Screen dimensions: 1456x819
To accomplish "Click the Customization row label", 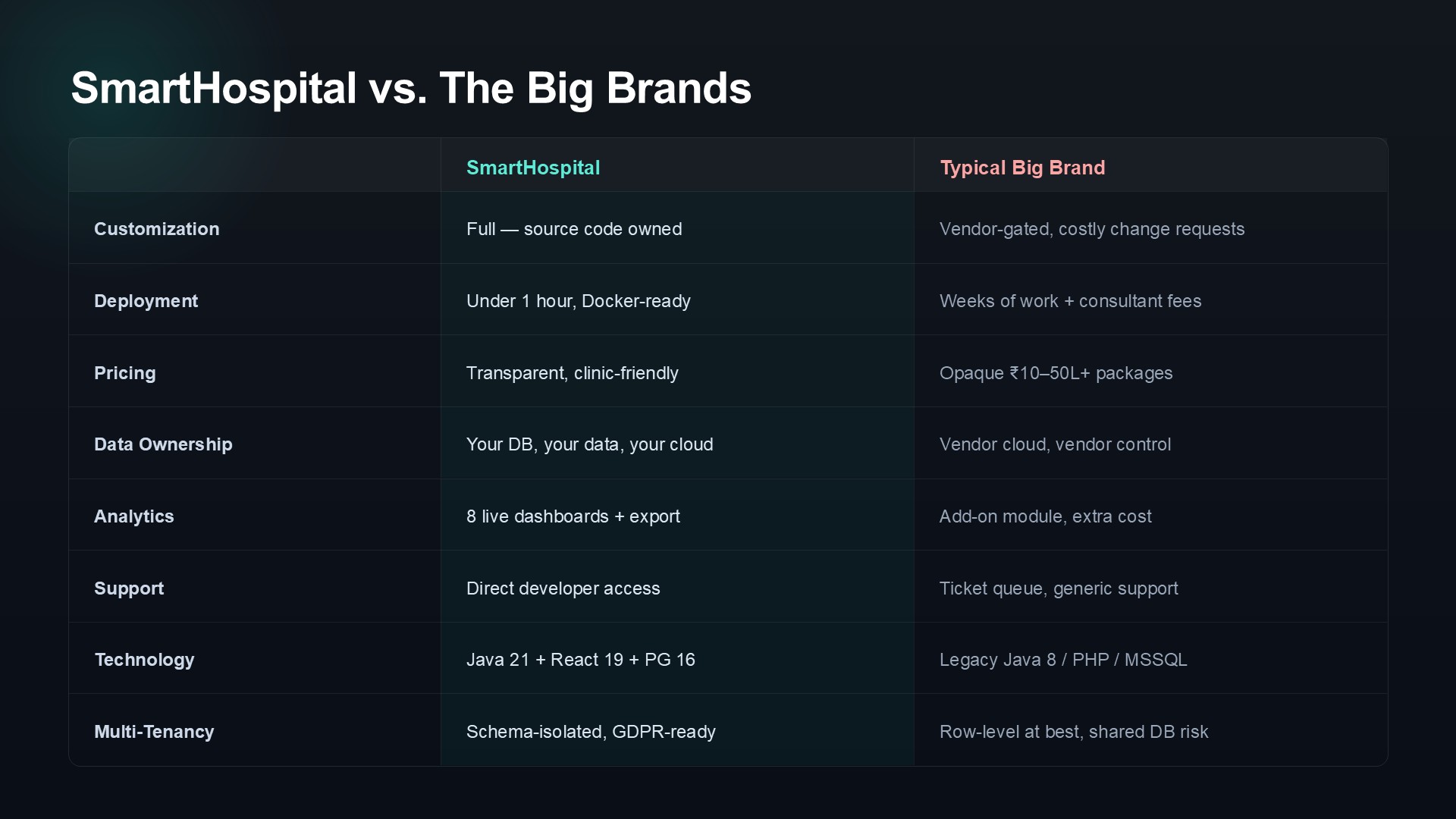I will click(x=157, y=229).
